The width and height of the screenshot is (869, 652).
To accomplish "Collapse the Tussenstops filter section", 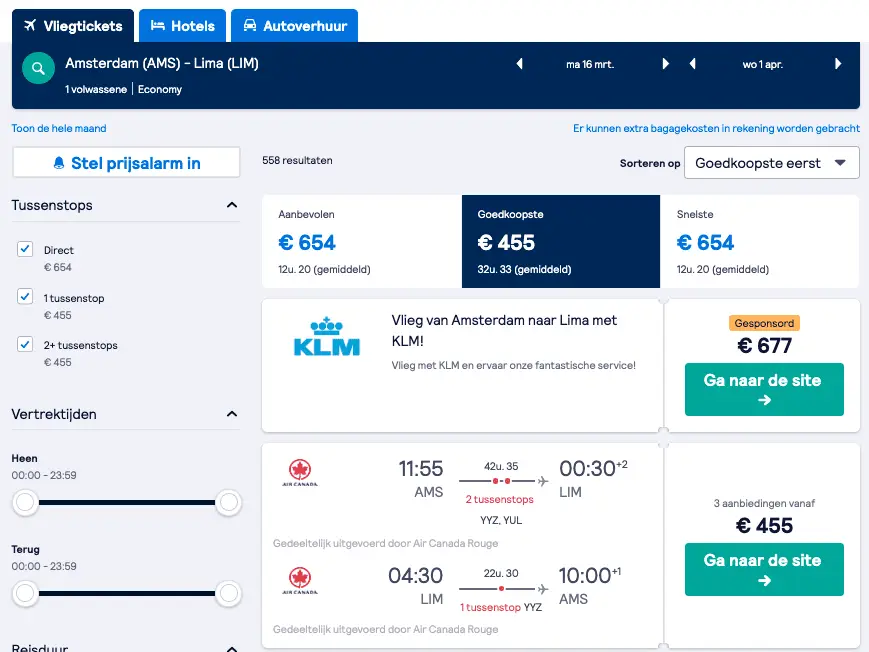I will click(232, 205).
